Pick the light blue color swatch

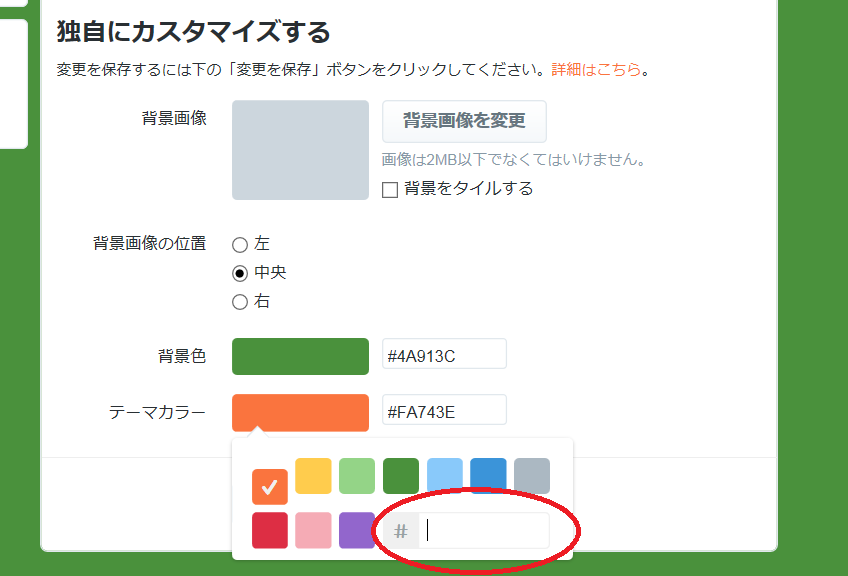[445, 476]
